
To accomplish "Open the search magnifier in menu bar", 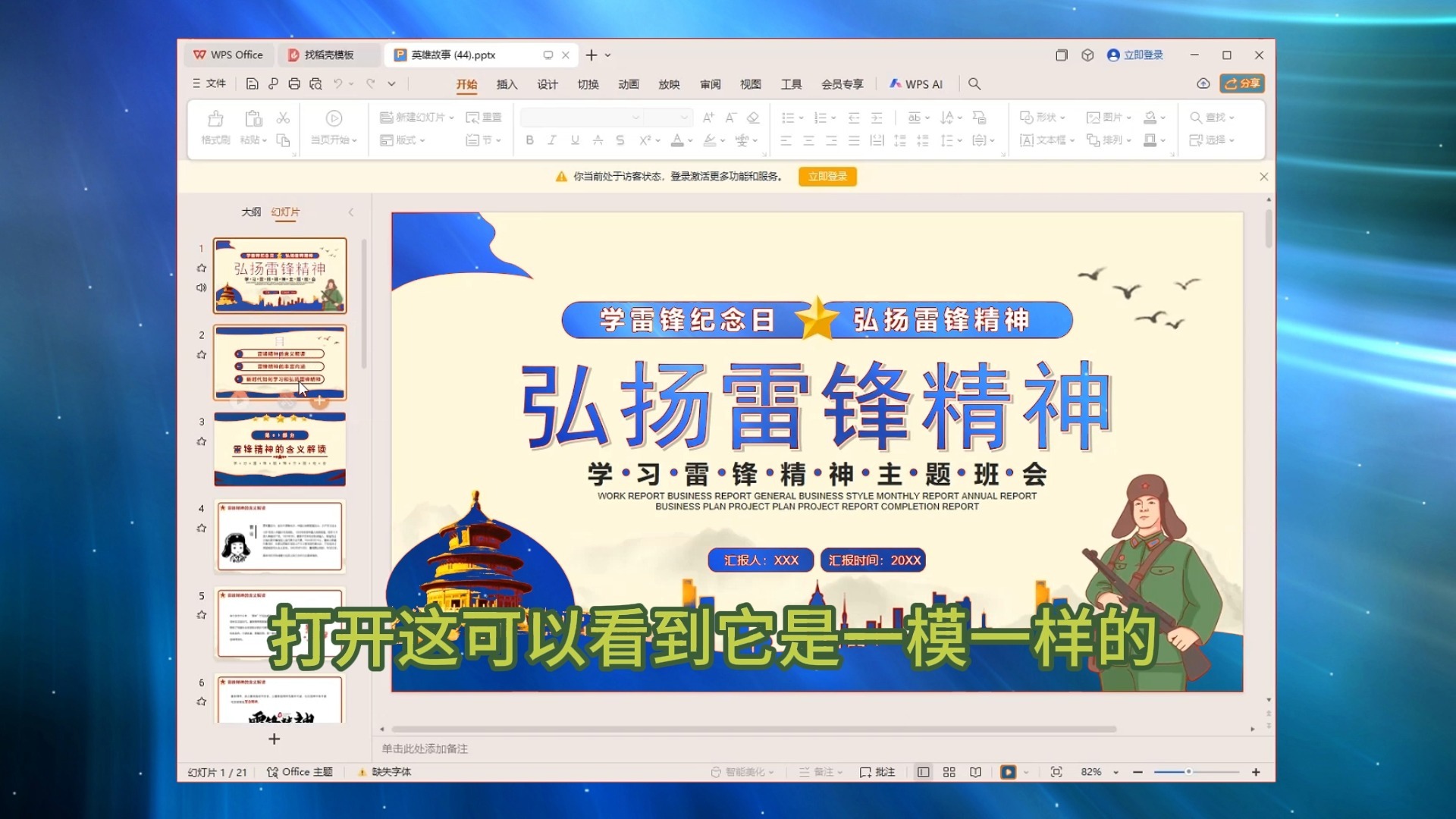I will 974,84.
